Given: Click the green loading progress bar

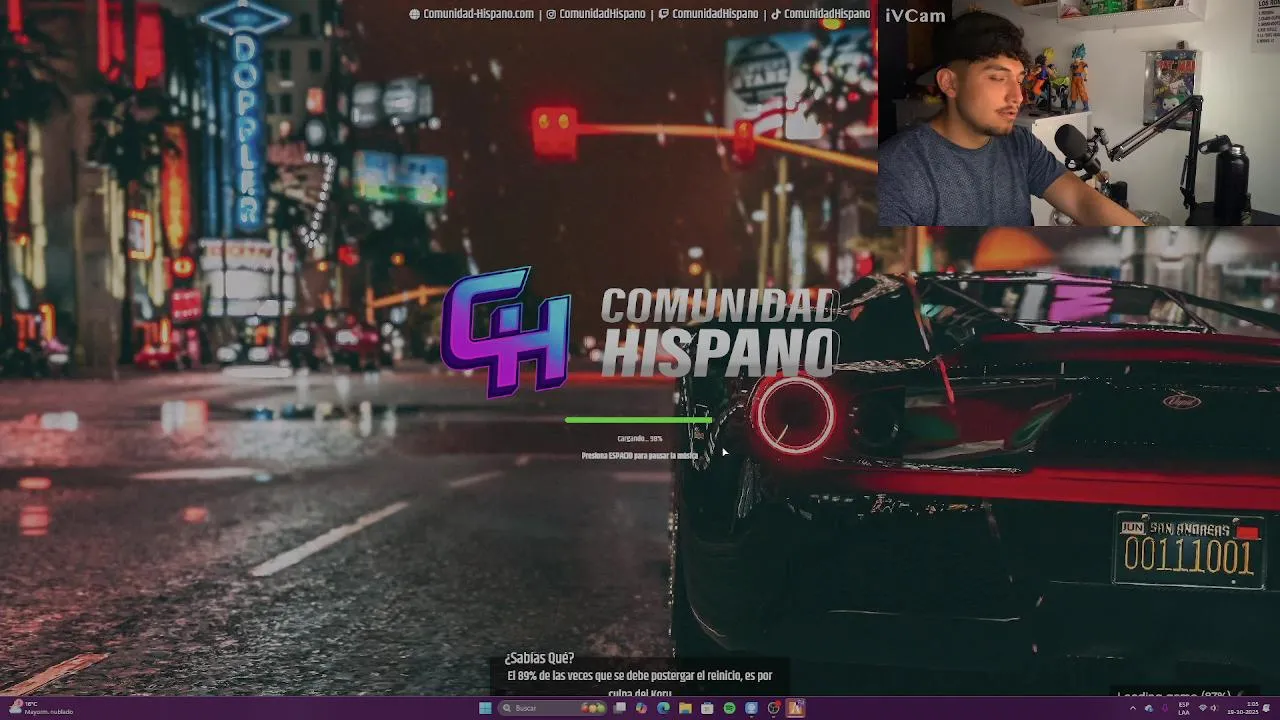Looking at the screenshot, I should click(639, 421).
